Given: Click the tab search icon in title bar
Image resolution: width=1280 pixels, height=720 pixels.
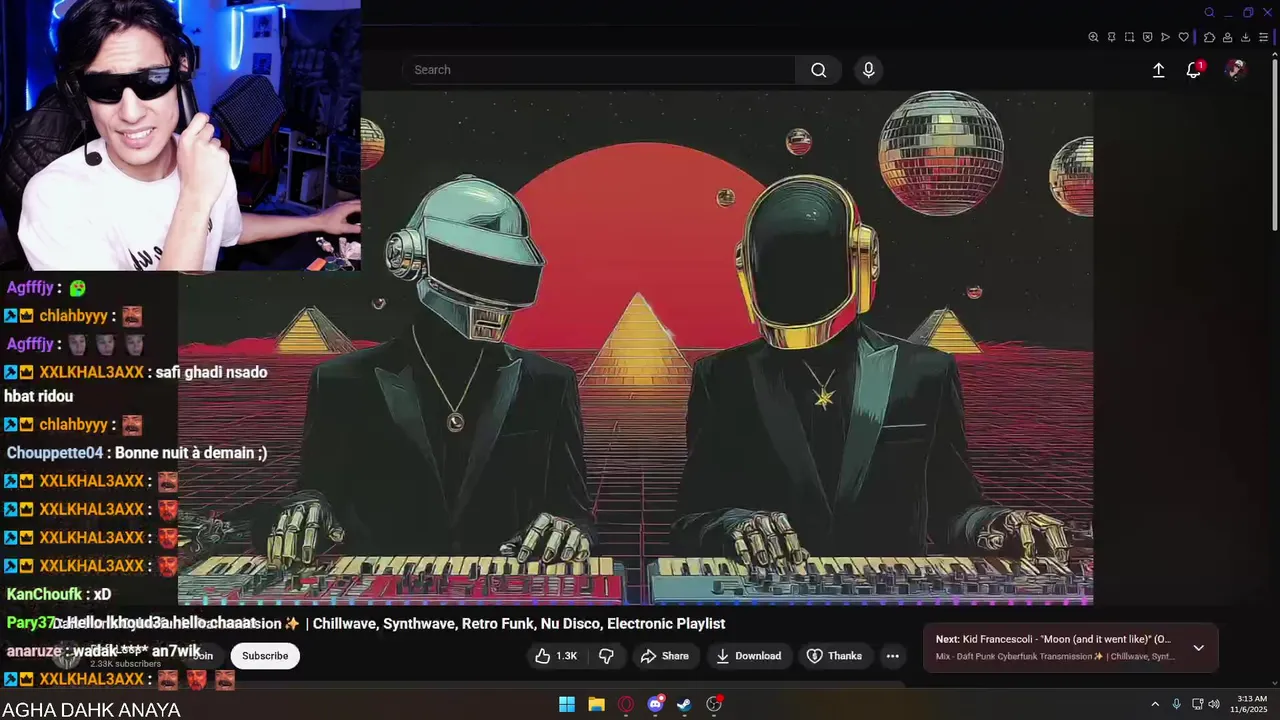Looking at the screenshot, I should click(x=1209, y=13).
